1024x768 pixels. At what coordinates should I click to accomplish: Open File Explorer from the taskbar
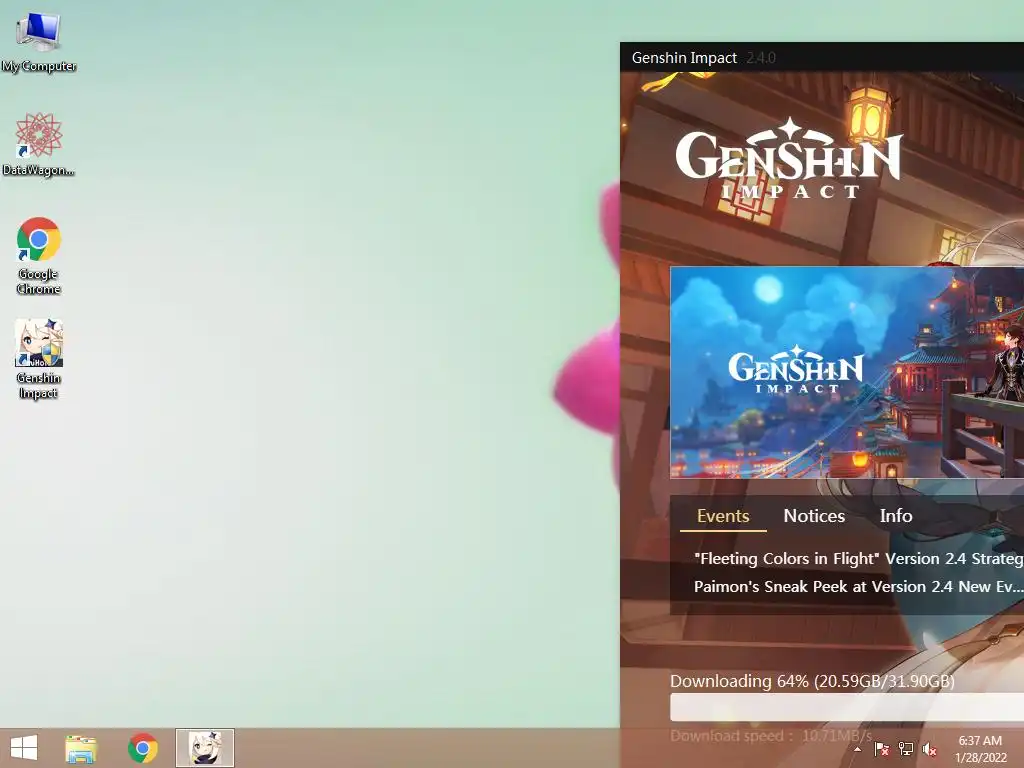pos(81,748)
